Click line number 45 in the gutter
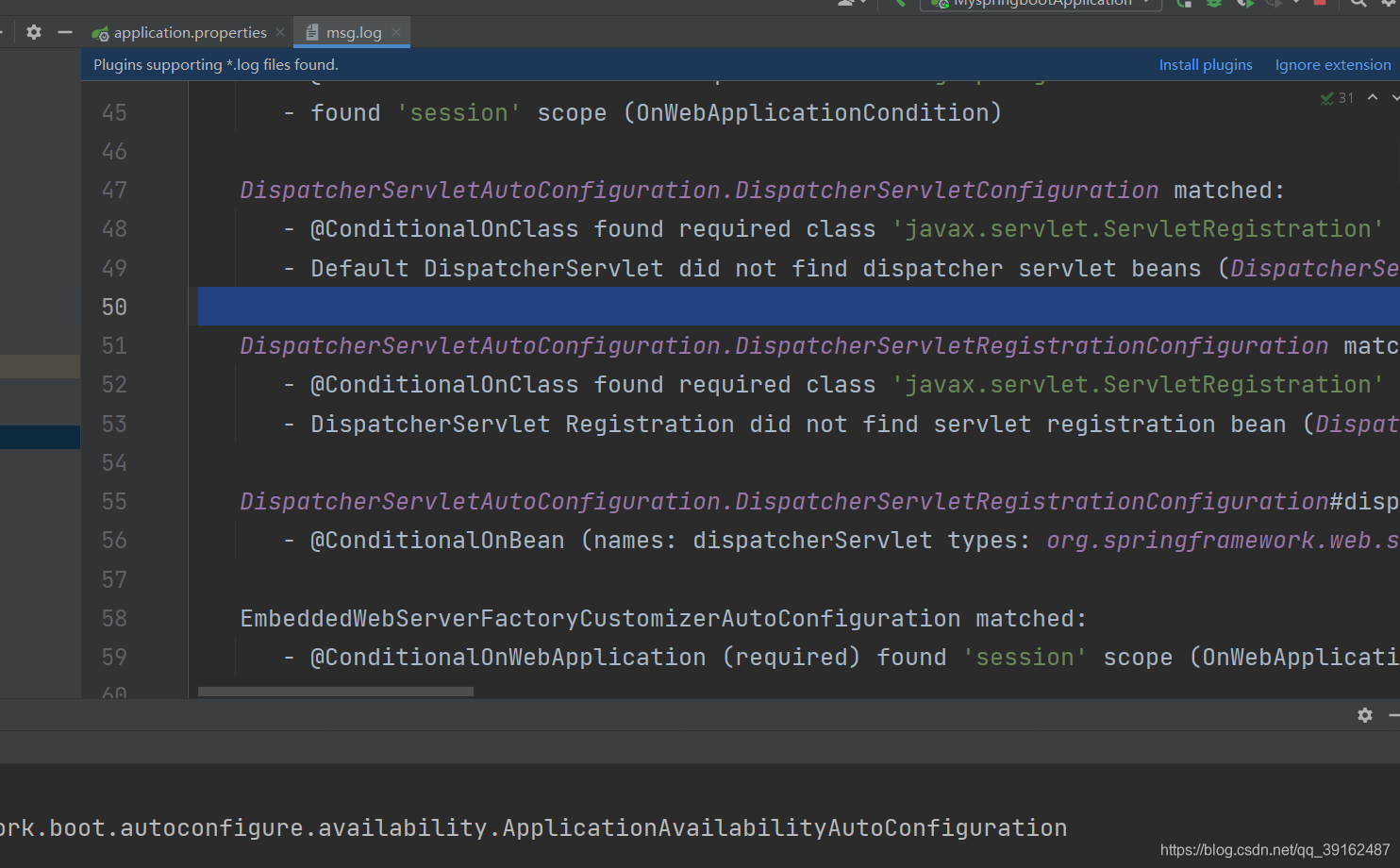 (x=114, y=113)
